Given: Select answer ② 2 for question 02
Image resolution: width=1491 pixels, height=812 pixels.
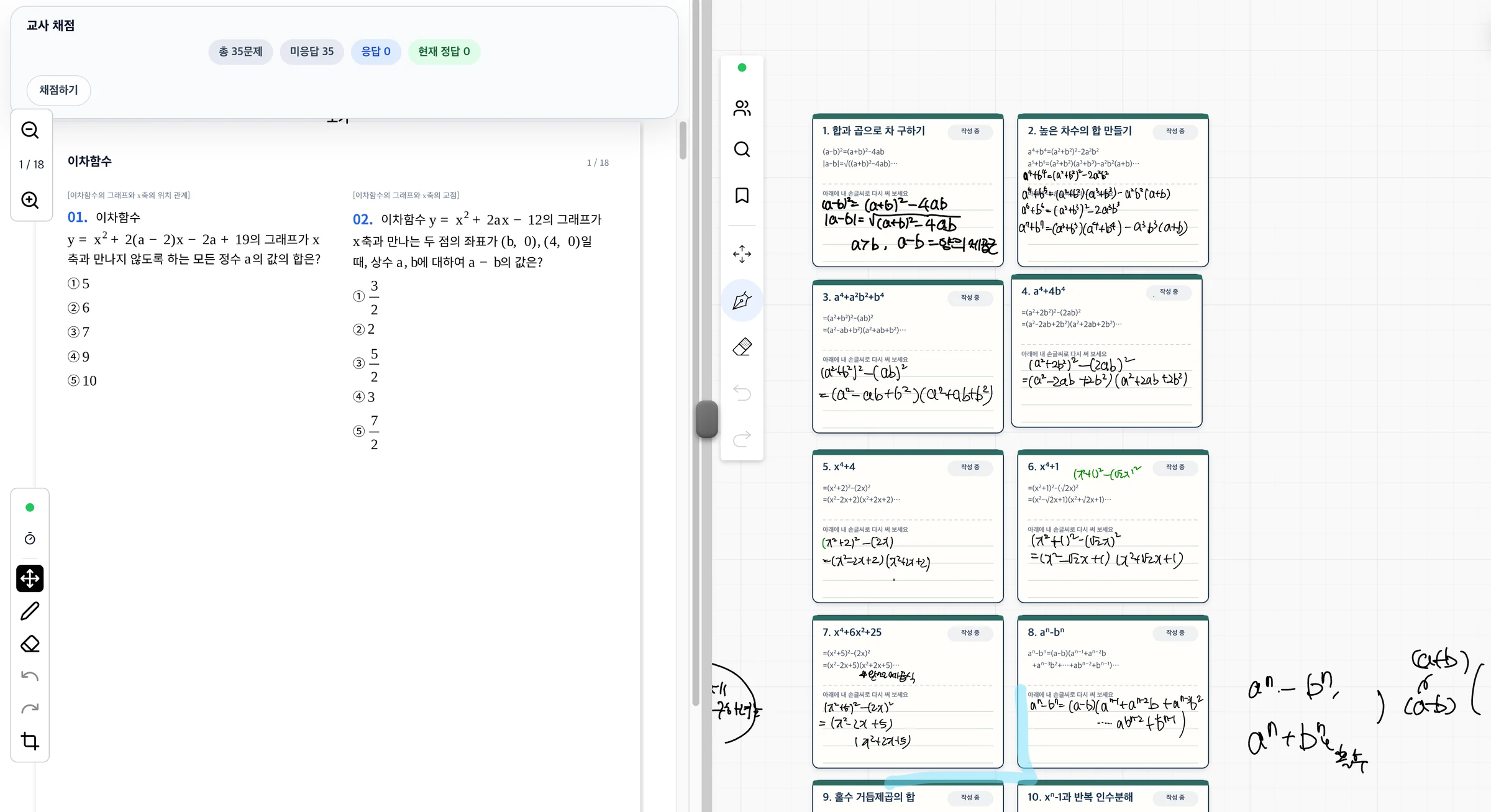Looking at the screenshot, I should (364, 329).
